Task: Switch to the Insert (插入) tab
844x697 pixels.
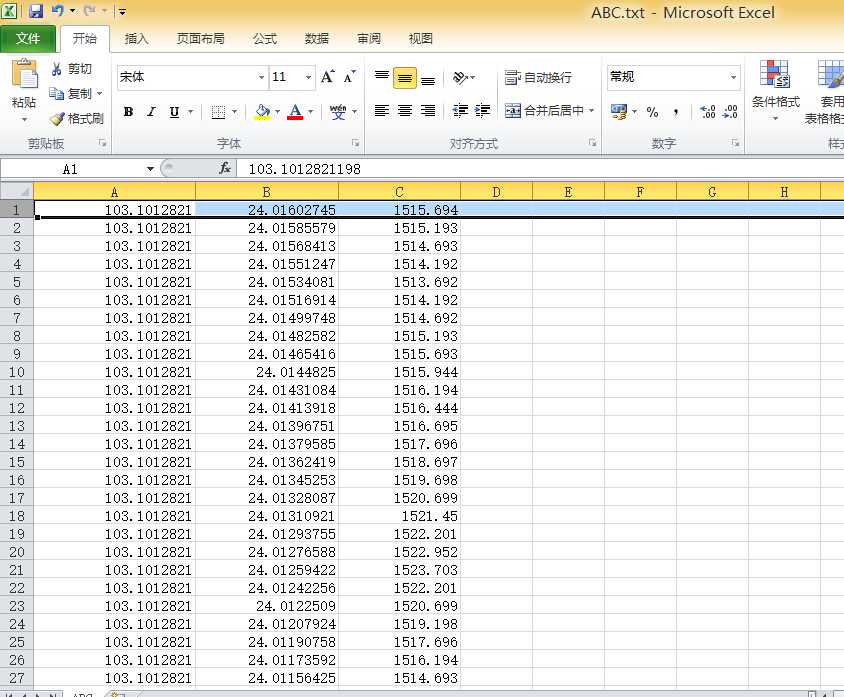Action: (136, 39)
